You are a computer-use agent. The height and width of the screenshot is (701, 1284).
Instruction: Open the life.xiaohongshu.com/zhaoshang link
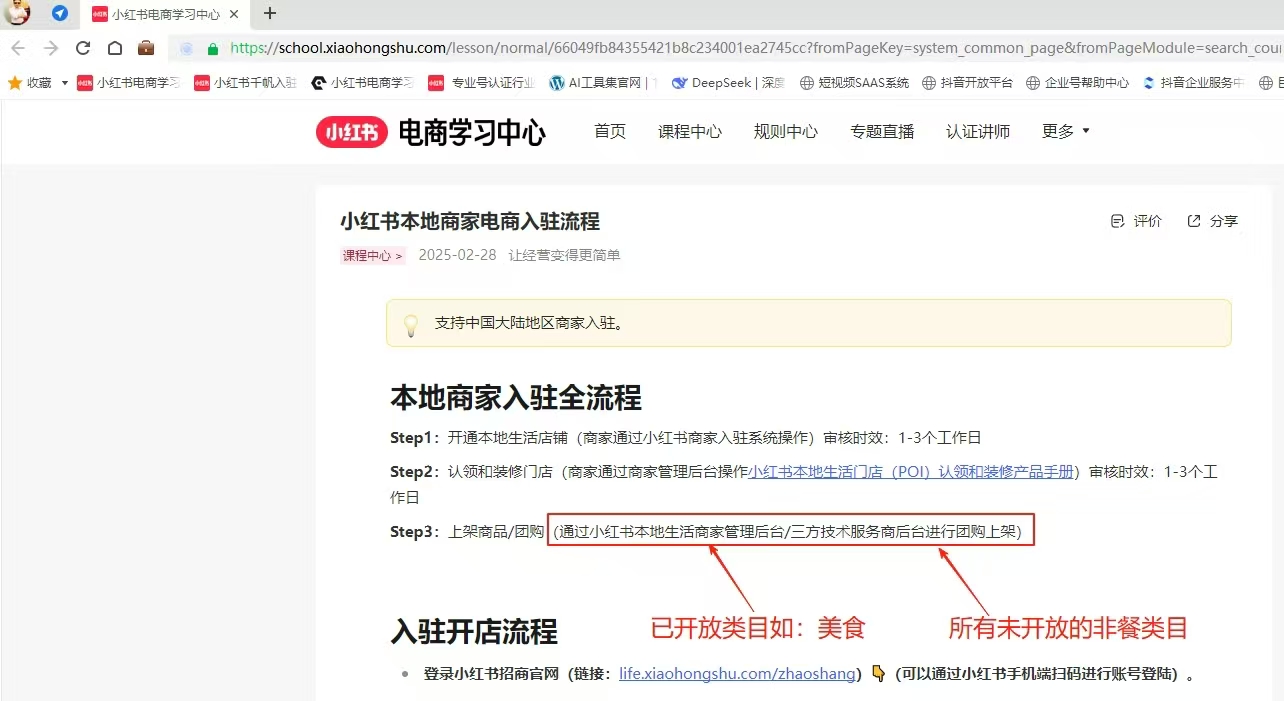[738, 674]
